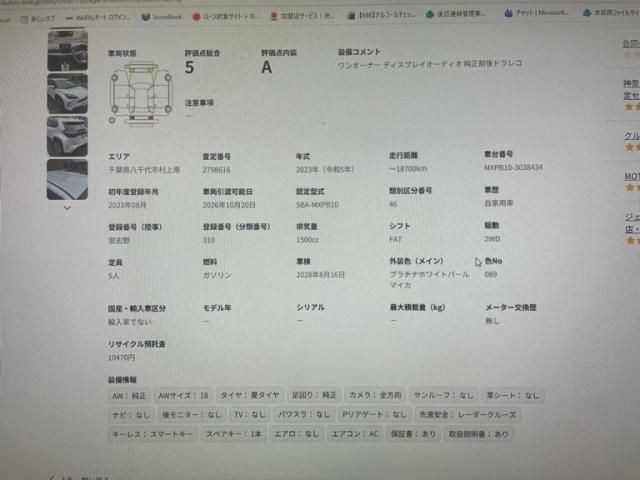Click the 革シート：なし equipment tag
Viewport: 640px width, 480px height.
[x=513, y=395]
